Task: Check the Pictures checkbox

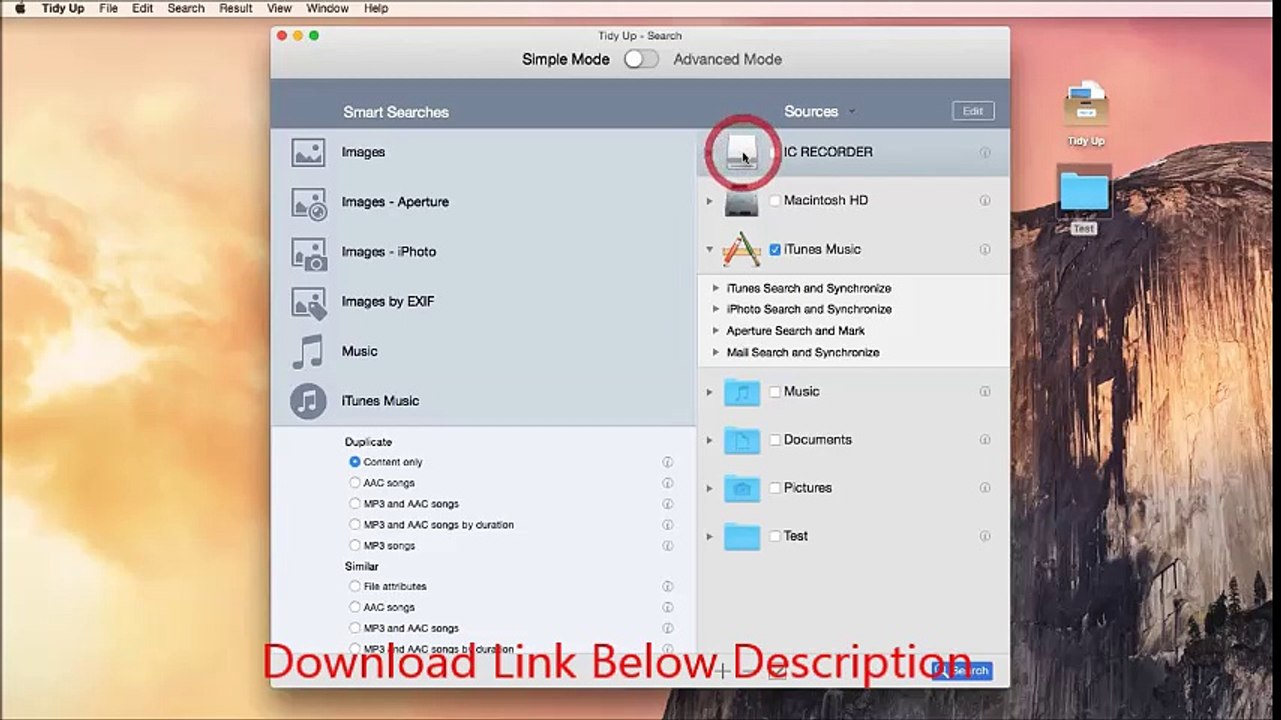Action: (775, 488)
